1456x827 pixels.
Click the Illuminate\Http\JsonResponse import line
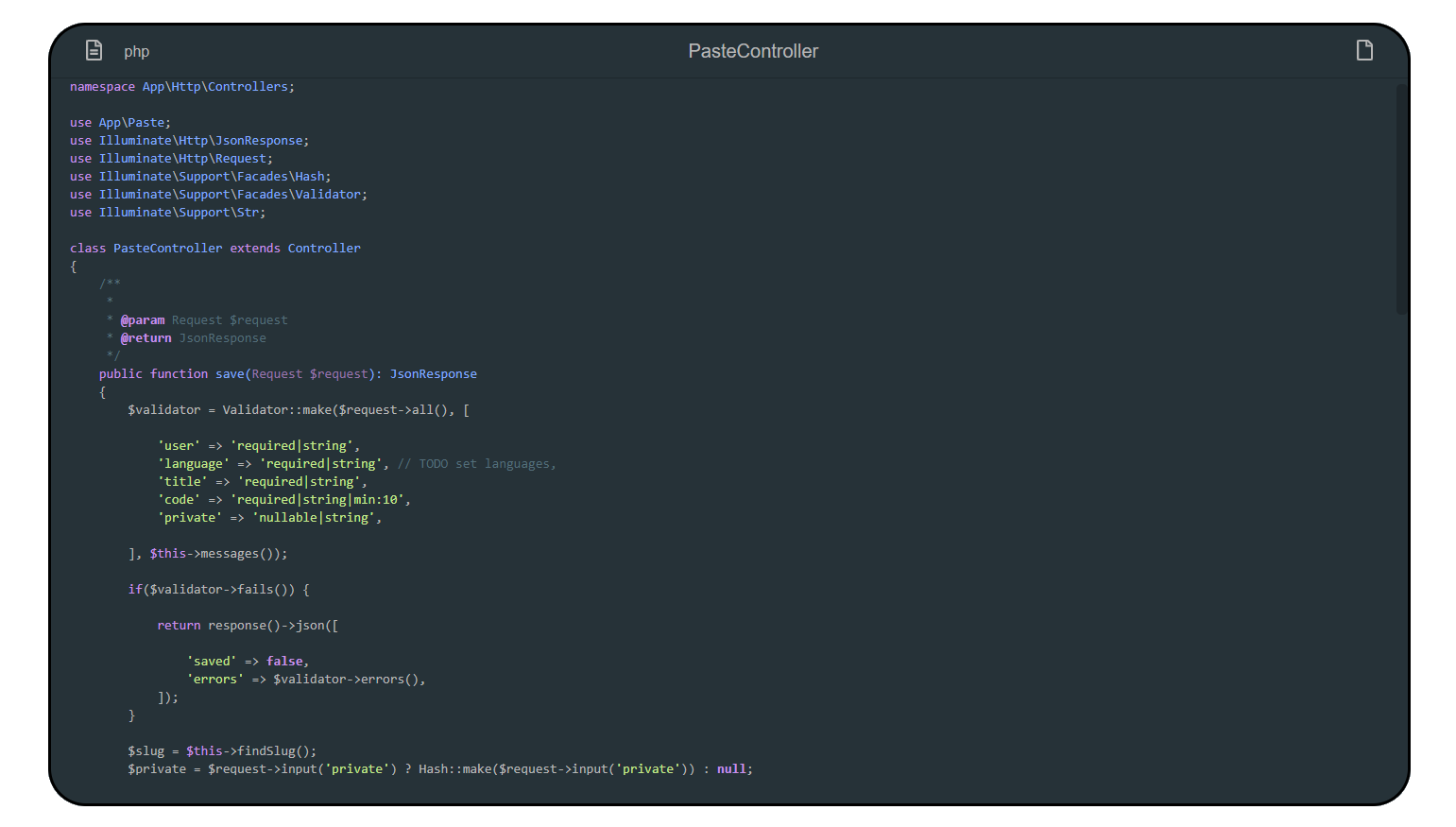(x=189, y=141)
